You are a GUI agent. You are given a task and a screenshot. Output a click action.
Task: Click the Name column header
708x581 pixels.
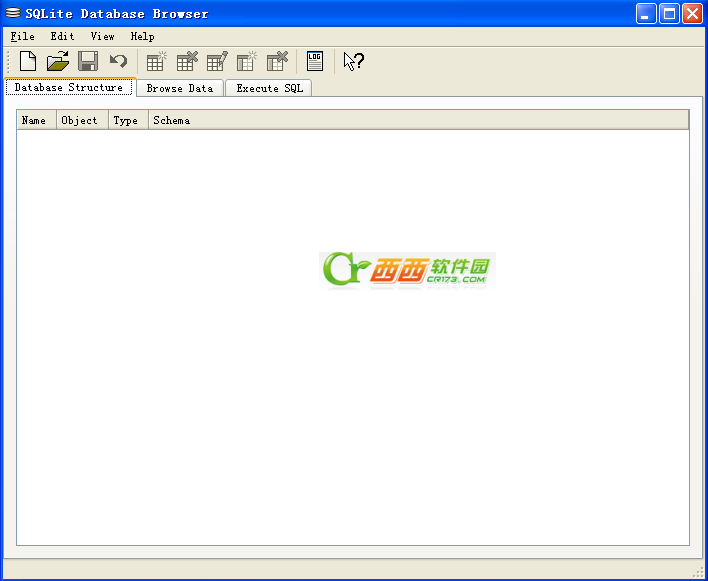coord(37,120)
